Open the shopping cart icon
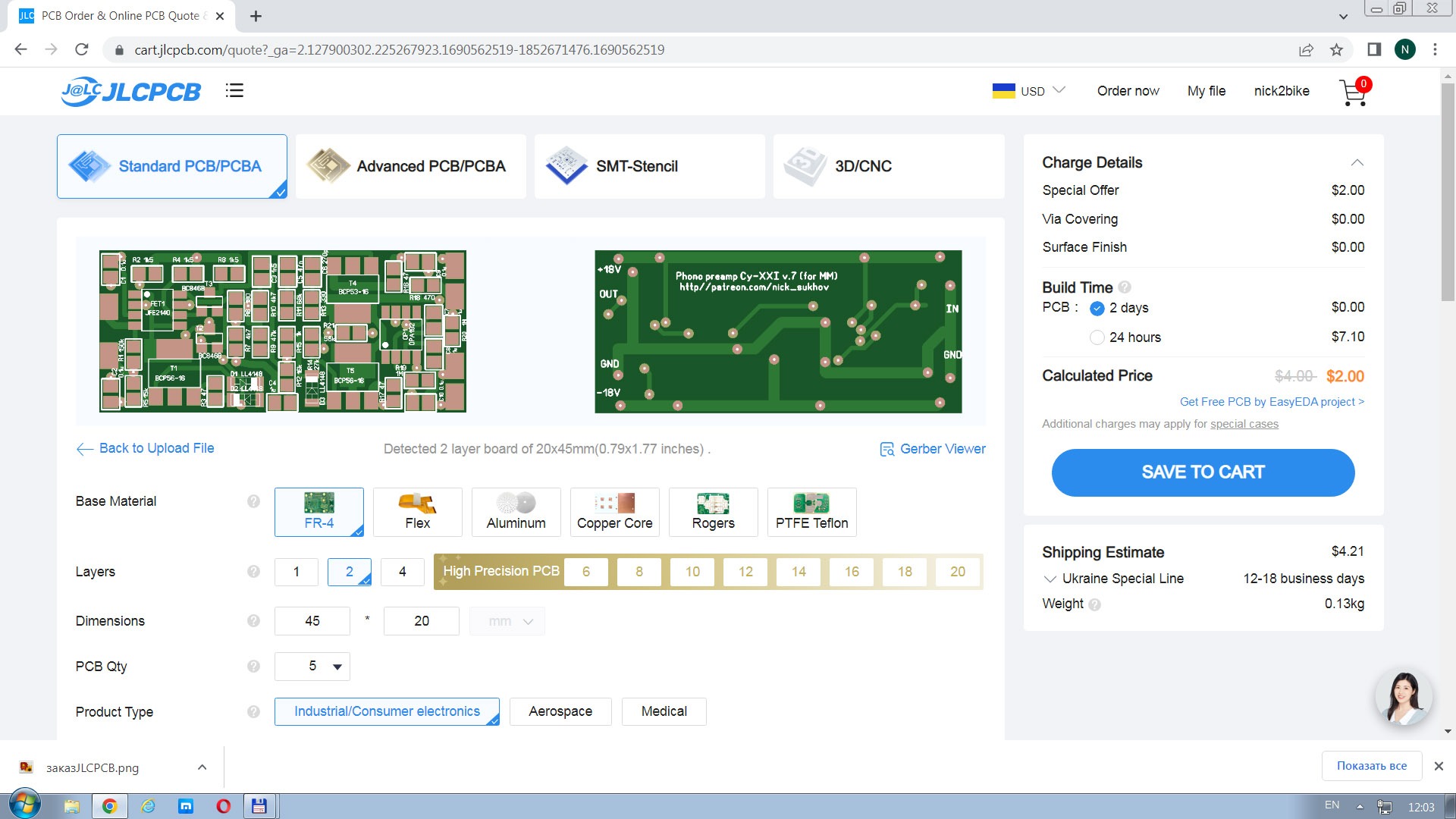The height and width of the screenshot is (819, 1456). coord(1354,92)
